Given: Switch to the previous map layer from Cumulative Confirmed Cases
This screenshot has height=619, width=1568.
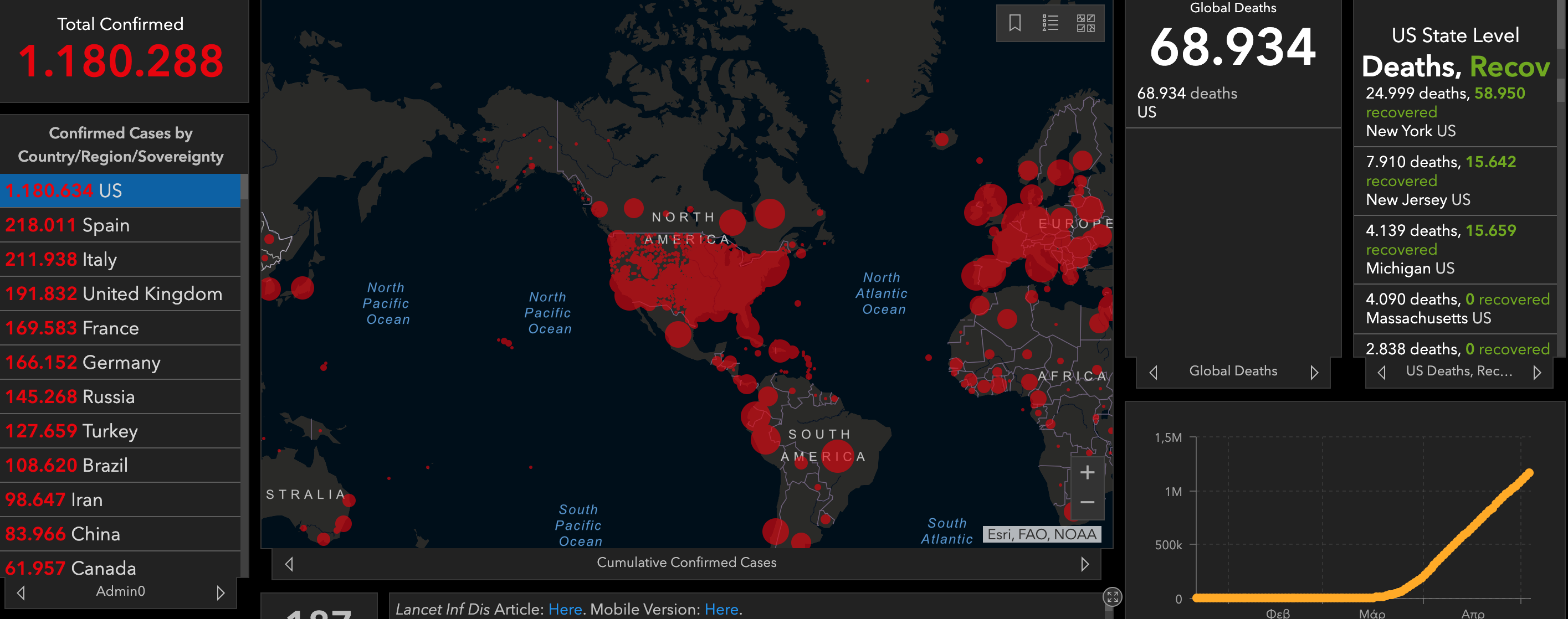Looking at the screenshot, I should (x=289, y=564).
